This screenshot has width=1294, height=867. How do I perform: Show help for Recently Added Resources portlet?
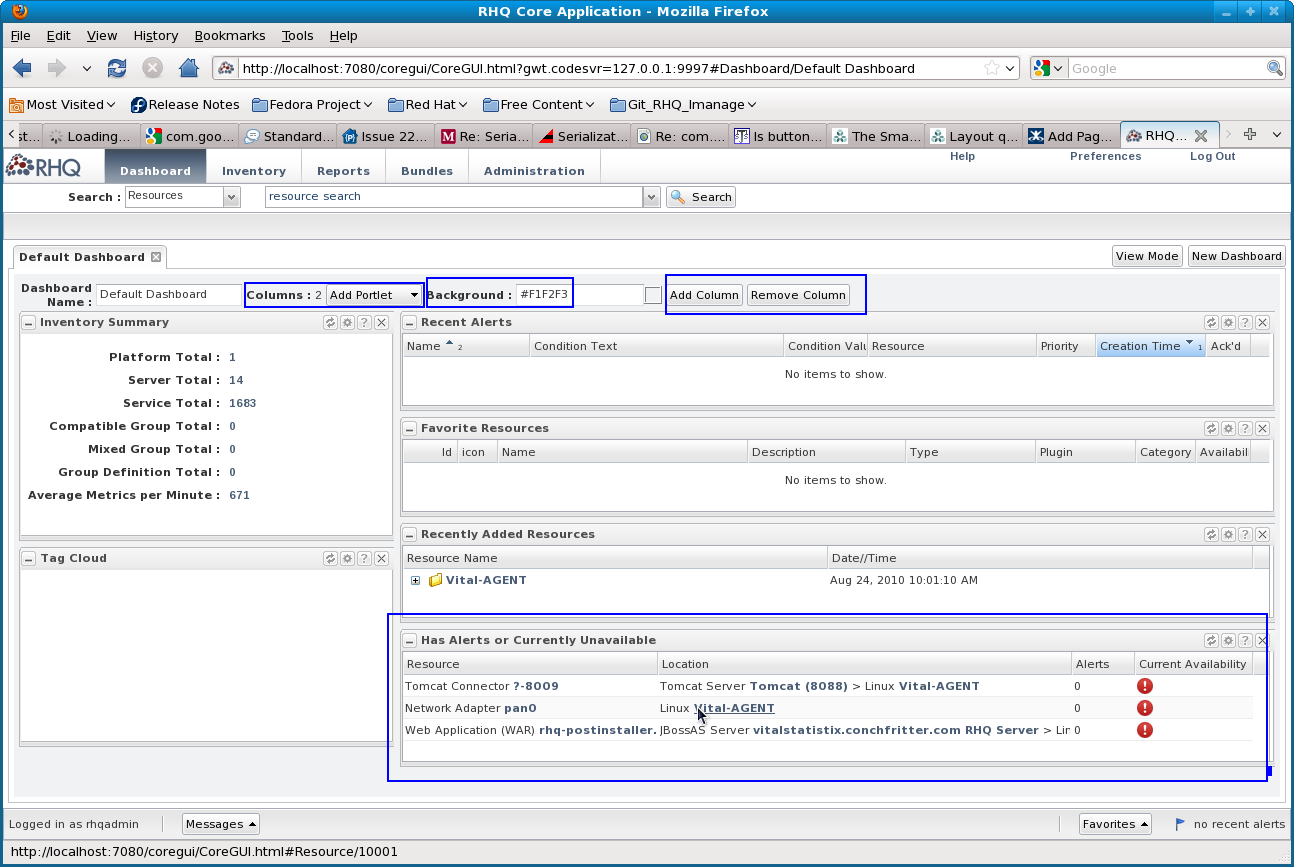tap(1245, 534)
